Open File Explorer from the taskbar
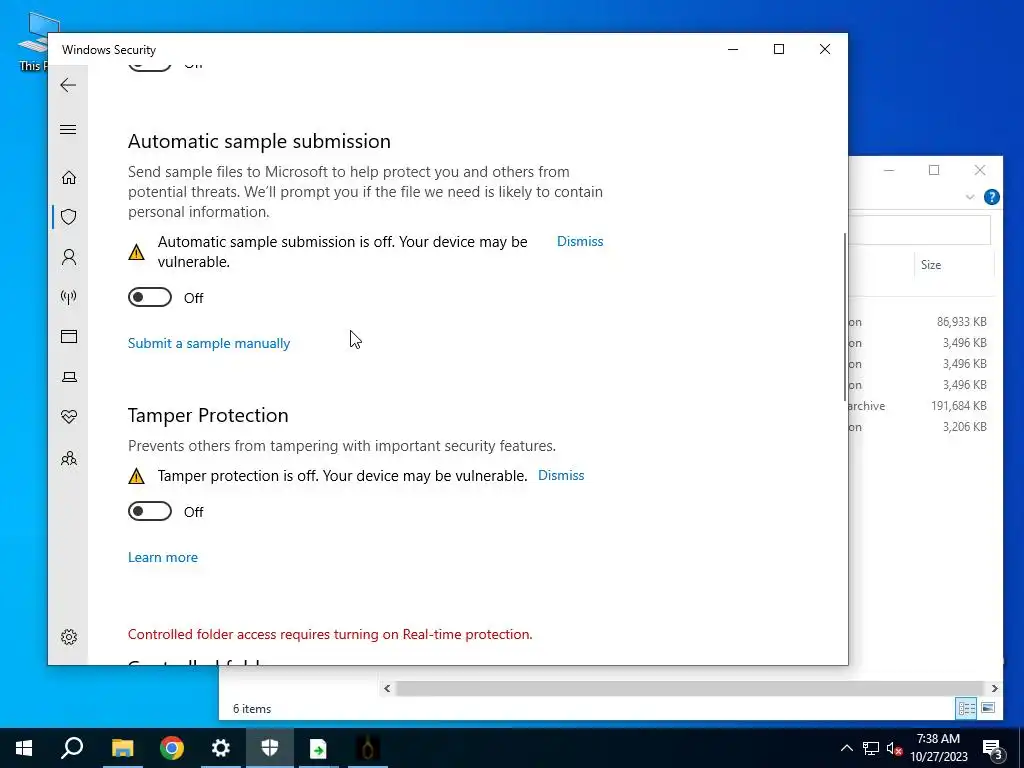Viewport: 1024px width, 768px height. (x=122, y=748)
